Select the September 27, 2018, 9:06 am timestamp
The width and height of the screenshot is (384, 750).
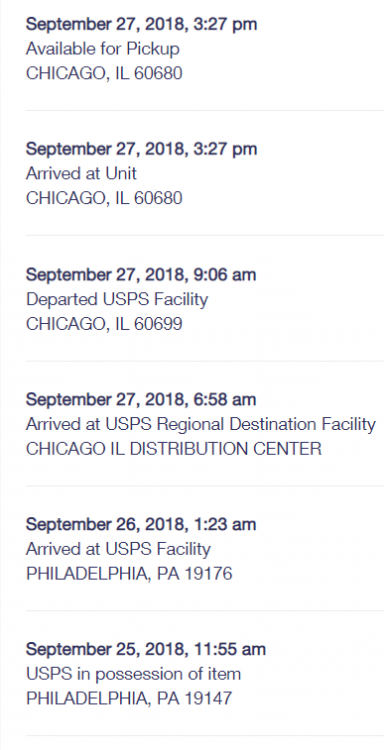141,275
